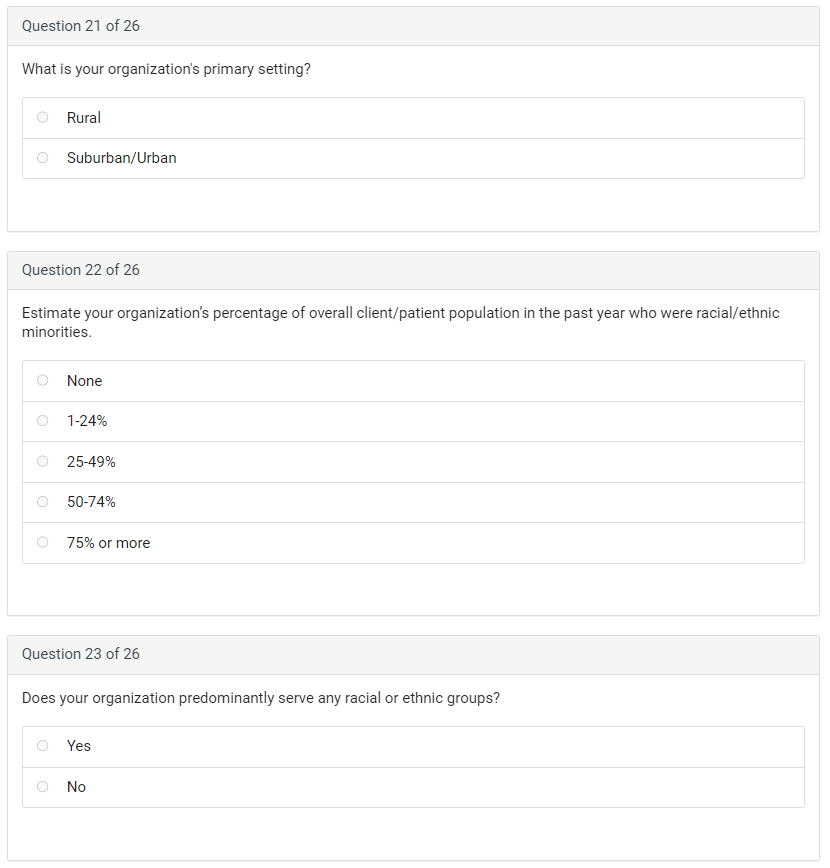Click the '1-24%' label text
The height and width of the screenshot is (868, 830).
[87, 421]
